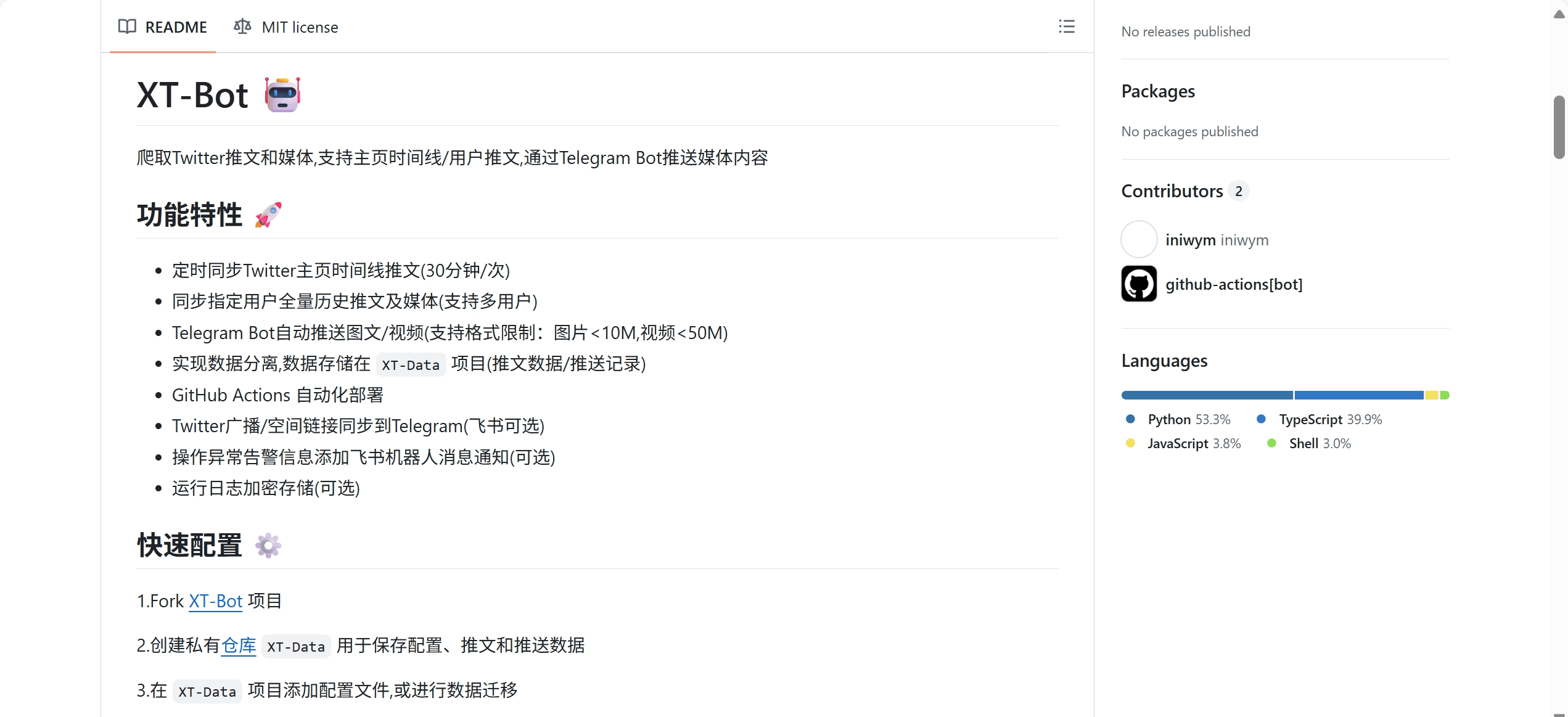Image resolution: width=1568 pixels, height=717 pixels.
Task: Click the 'Twitter广播/空间链接同步到Telegram' list item
Action: pos(358,426)
